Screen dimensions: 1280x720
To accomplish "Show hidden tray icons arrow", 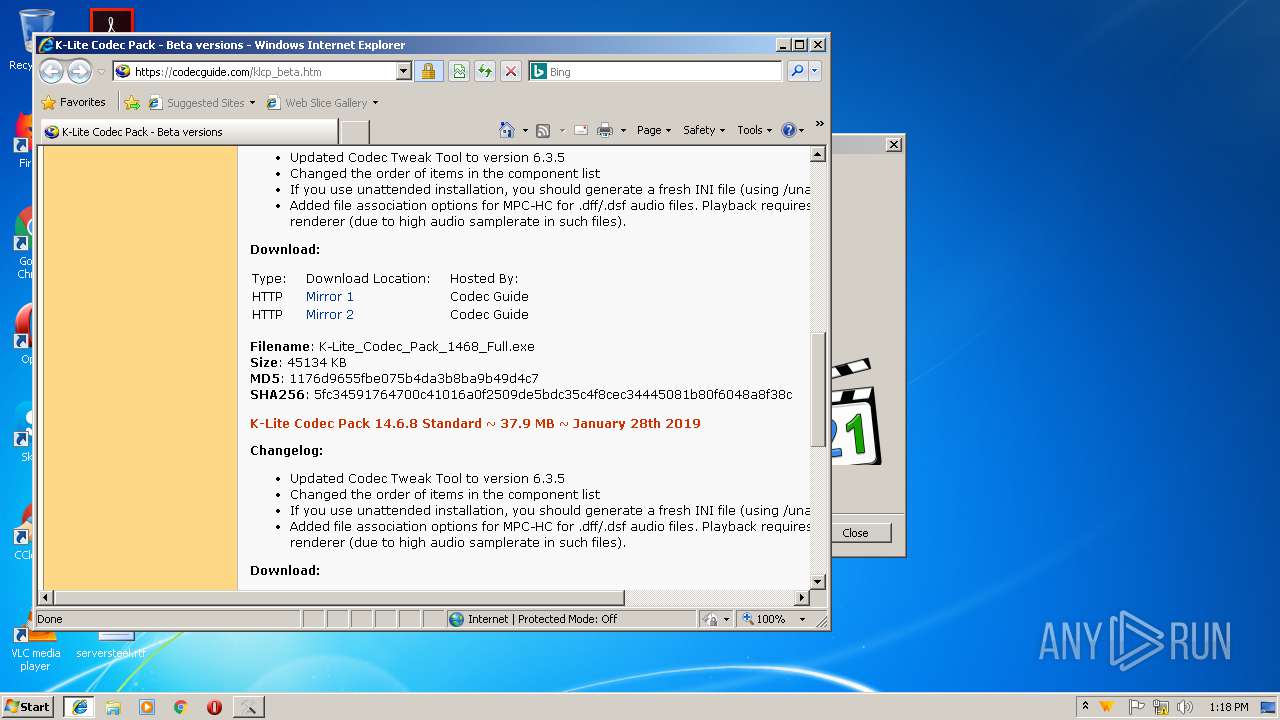I will (x=1085, y=707).
